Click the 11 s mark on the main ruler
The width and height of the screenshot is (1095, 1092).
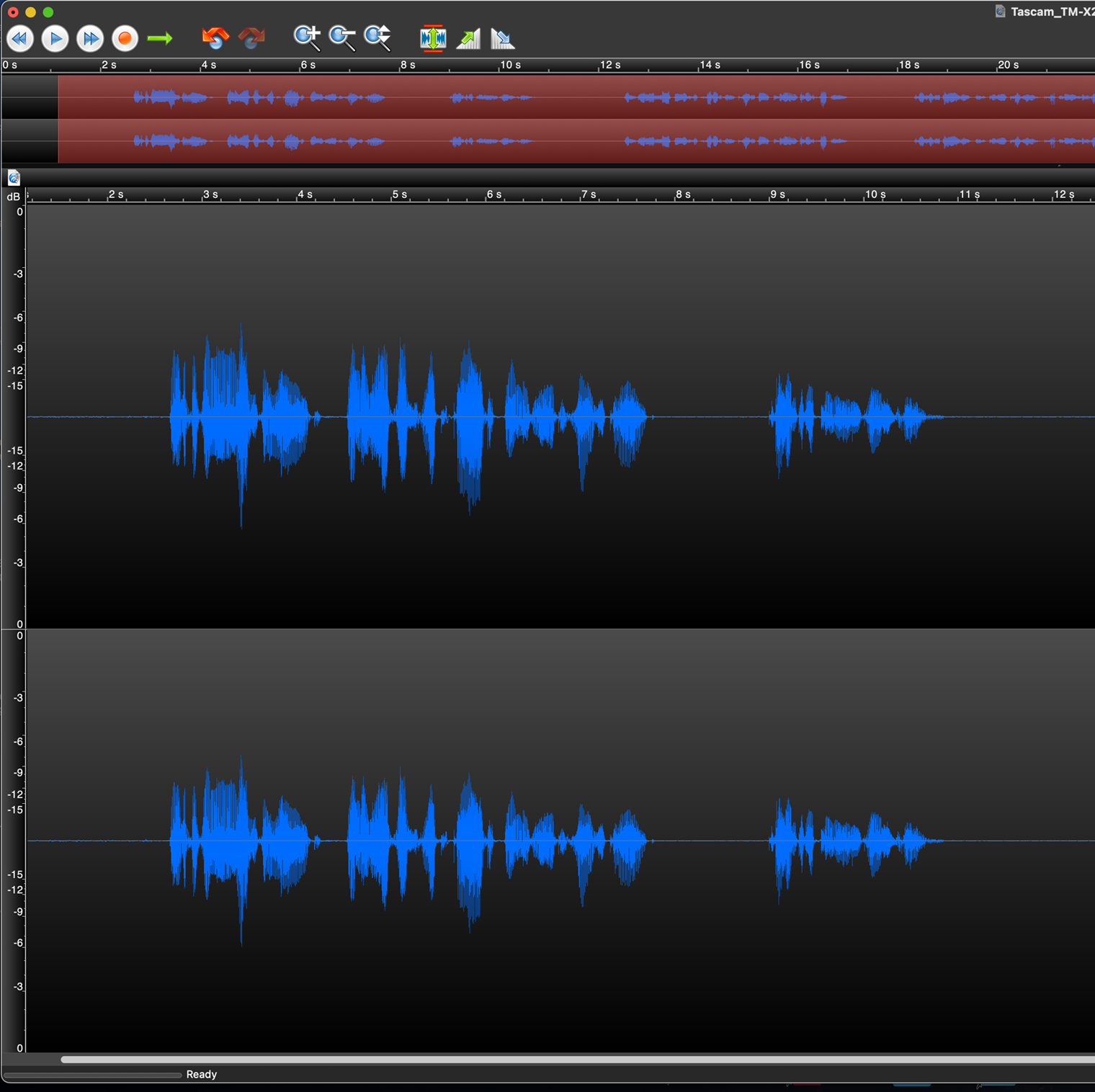pyautogui.click(x=969, y=194)
